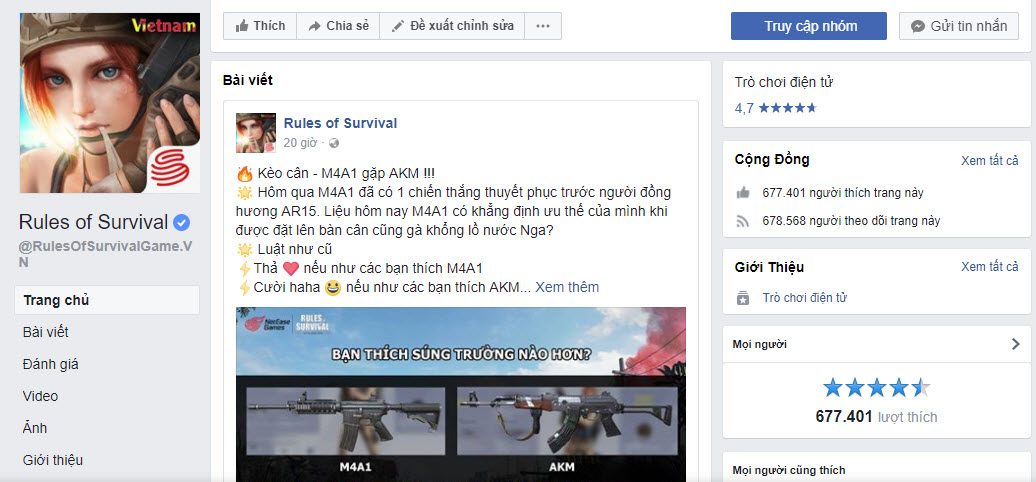The image size is (1036, 482).
Task: Click the thumbs-up icon in Thích button
Action: click(242, 26)
